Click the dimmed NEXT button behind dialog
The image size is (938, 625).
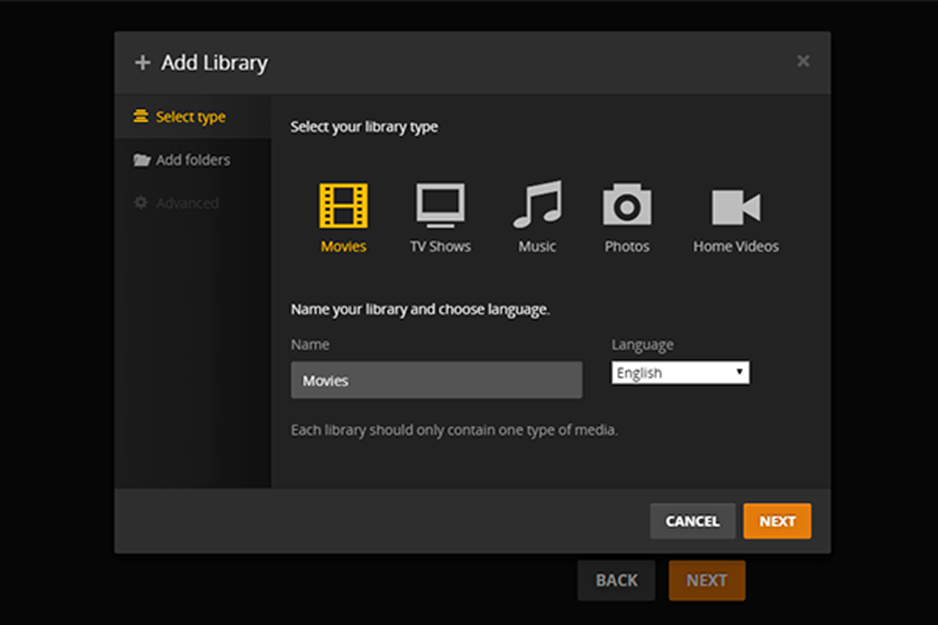706,580
